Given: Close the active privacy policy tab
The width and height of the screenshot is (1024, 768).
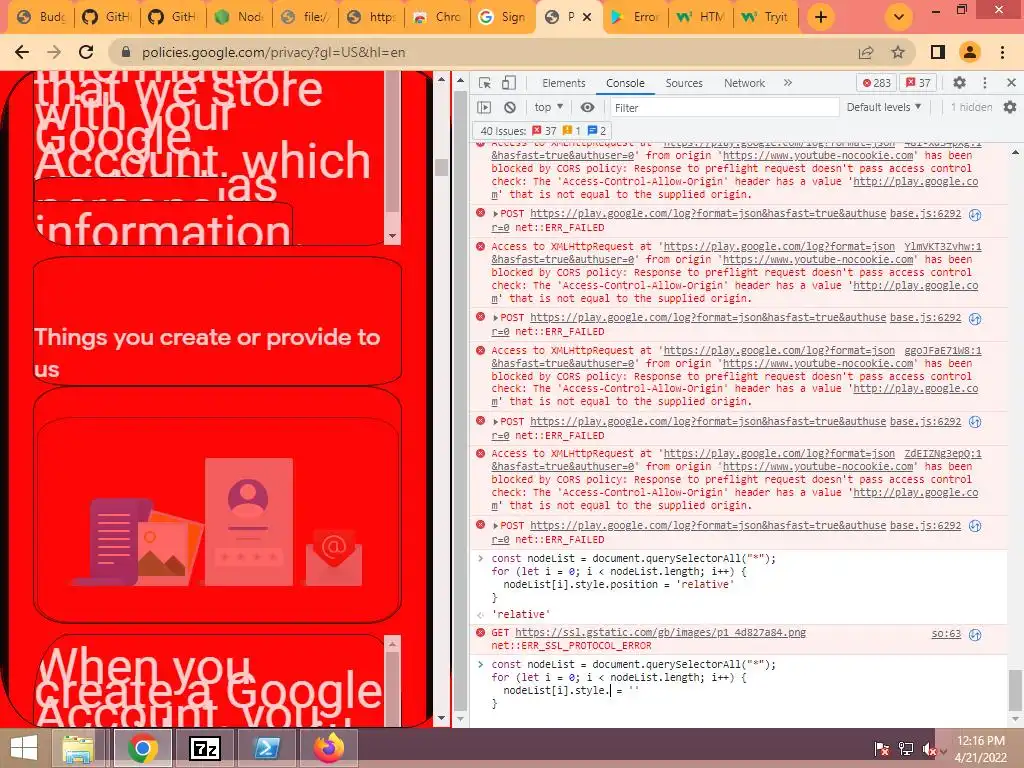Looking at the screenshot, I should pyautogui.click(x=587, y=17).
